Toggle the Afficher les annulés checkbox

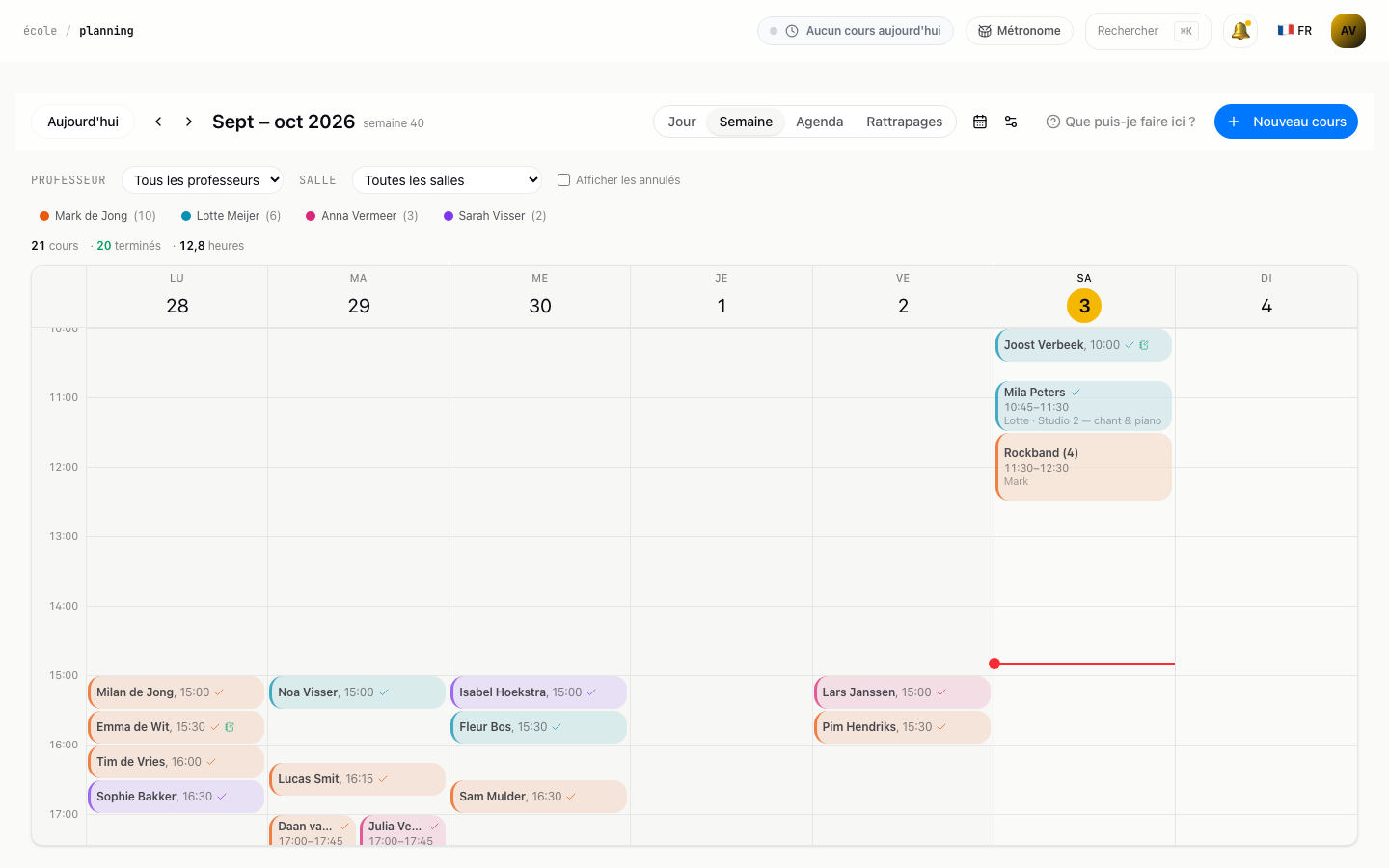coord(563,180)
